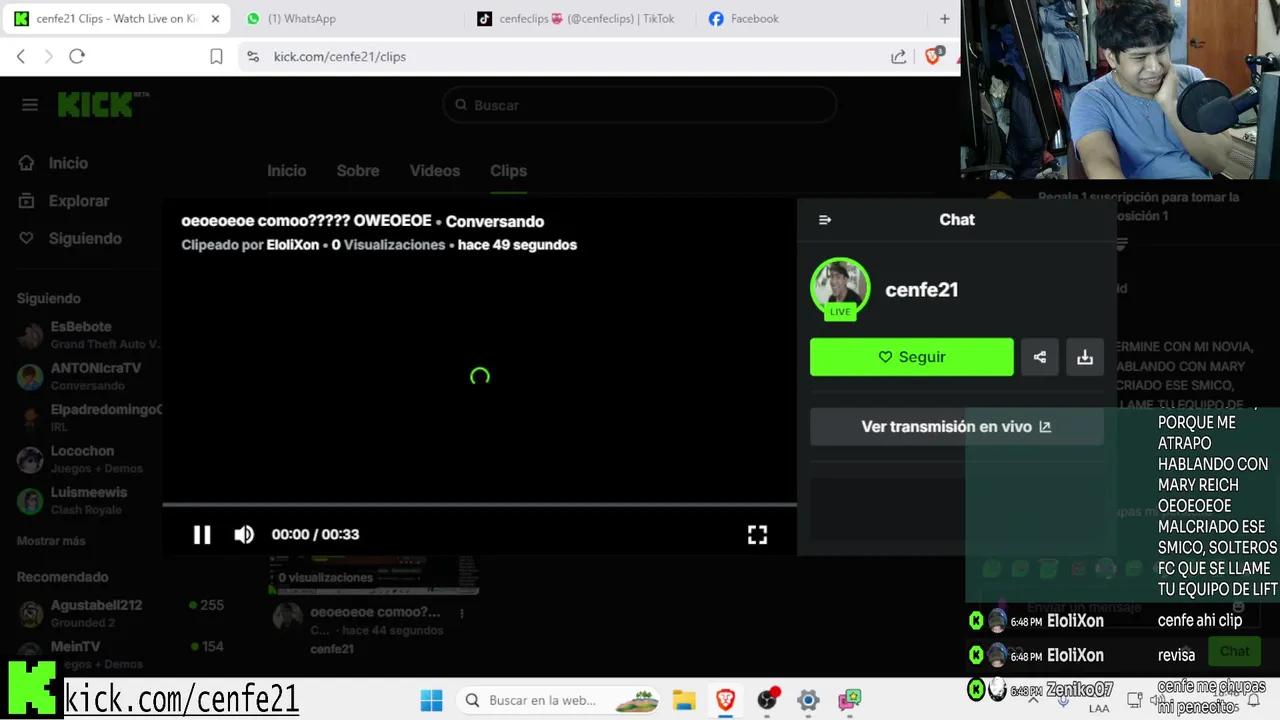Switch to the Sobre tab
The image size is (1280, 720).
358,171
